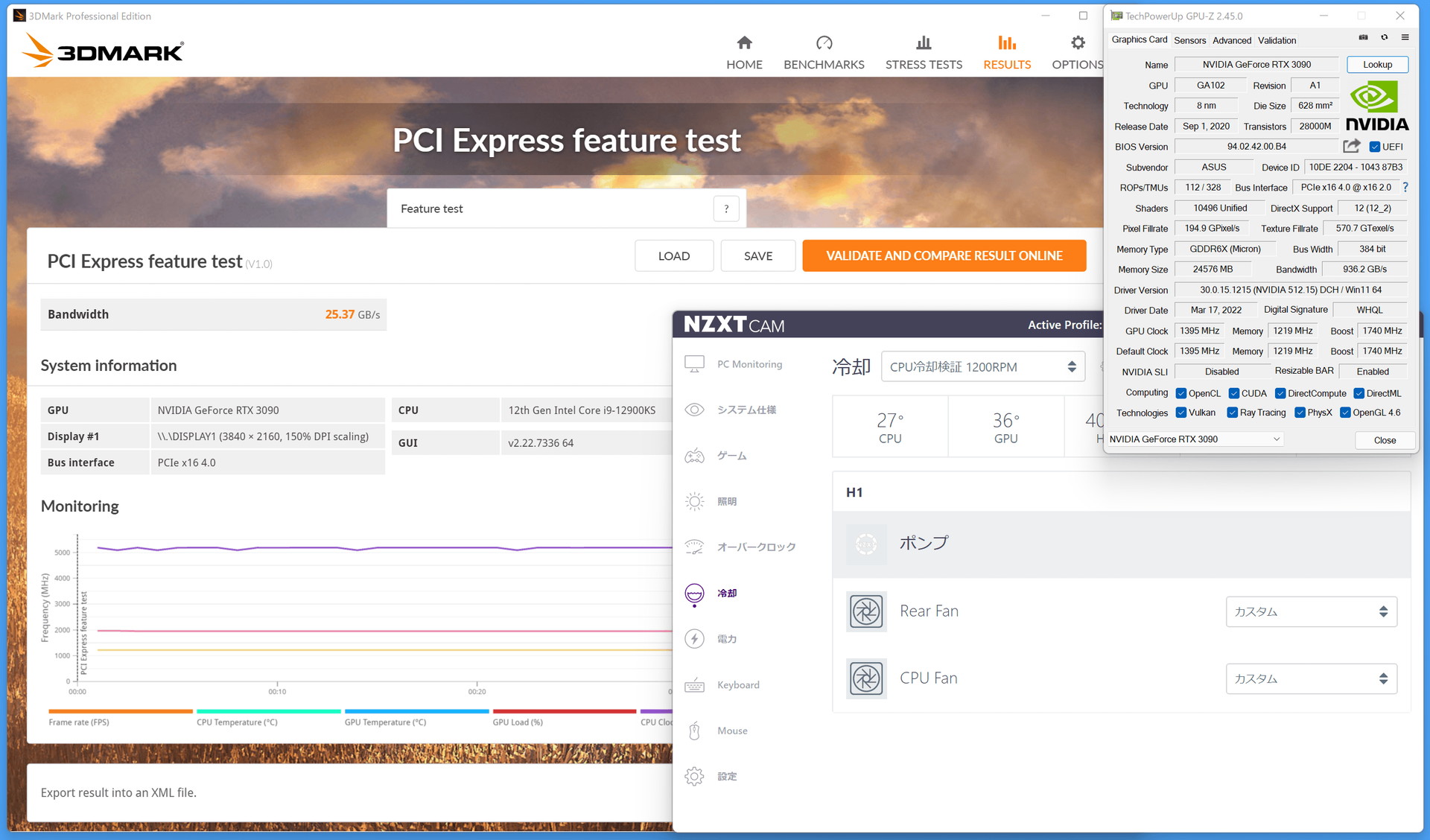The width and height of the screenshot is (1430, 840).
Task: Toggle the CUDA checkbox
Action: click(x=1233, y=393)
